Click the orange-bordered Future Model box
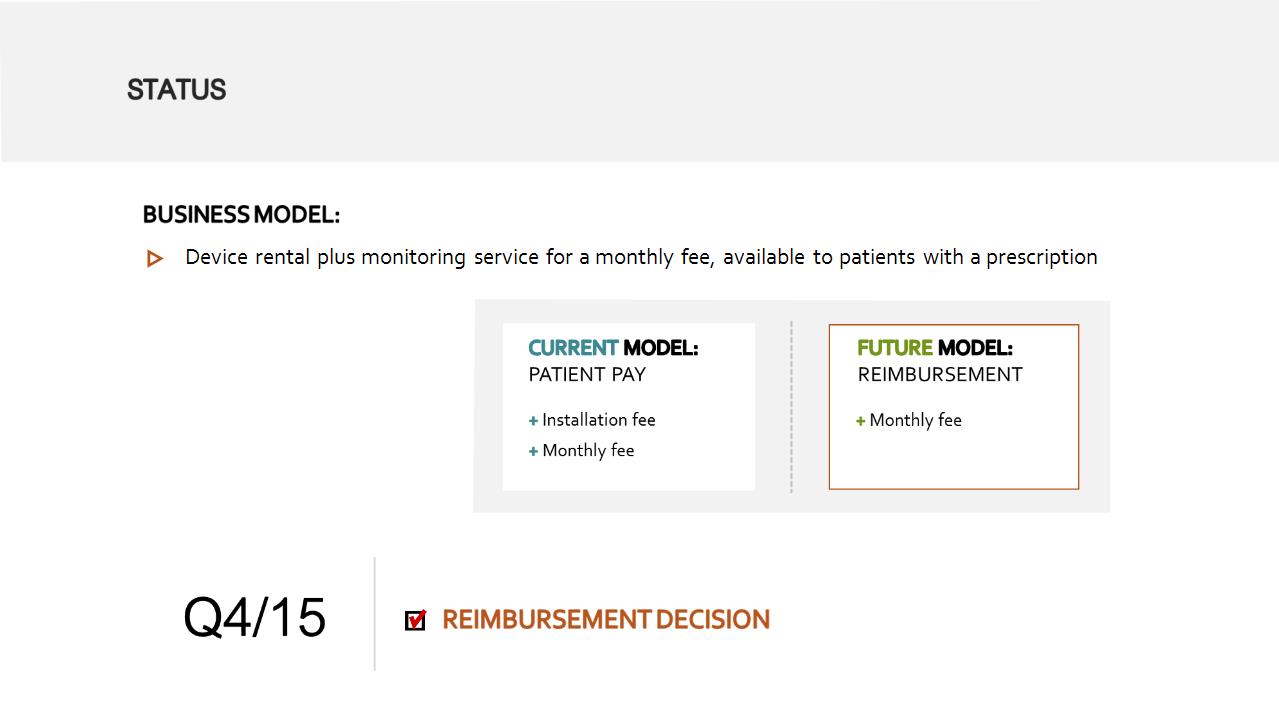Screen dimensions: 1279x720 pyautogui.click(x=954, y=407)
